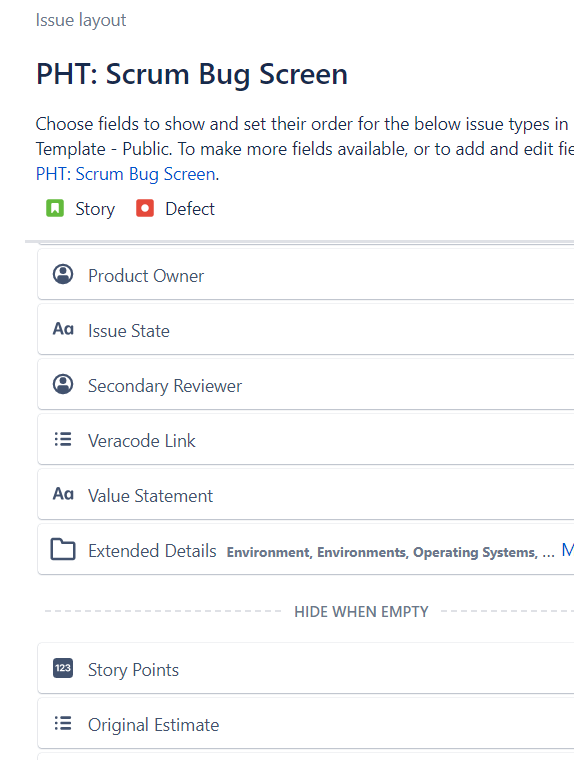Click the Issue State text field icon

pyautogui.click(x=63, y=329)
